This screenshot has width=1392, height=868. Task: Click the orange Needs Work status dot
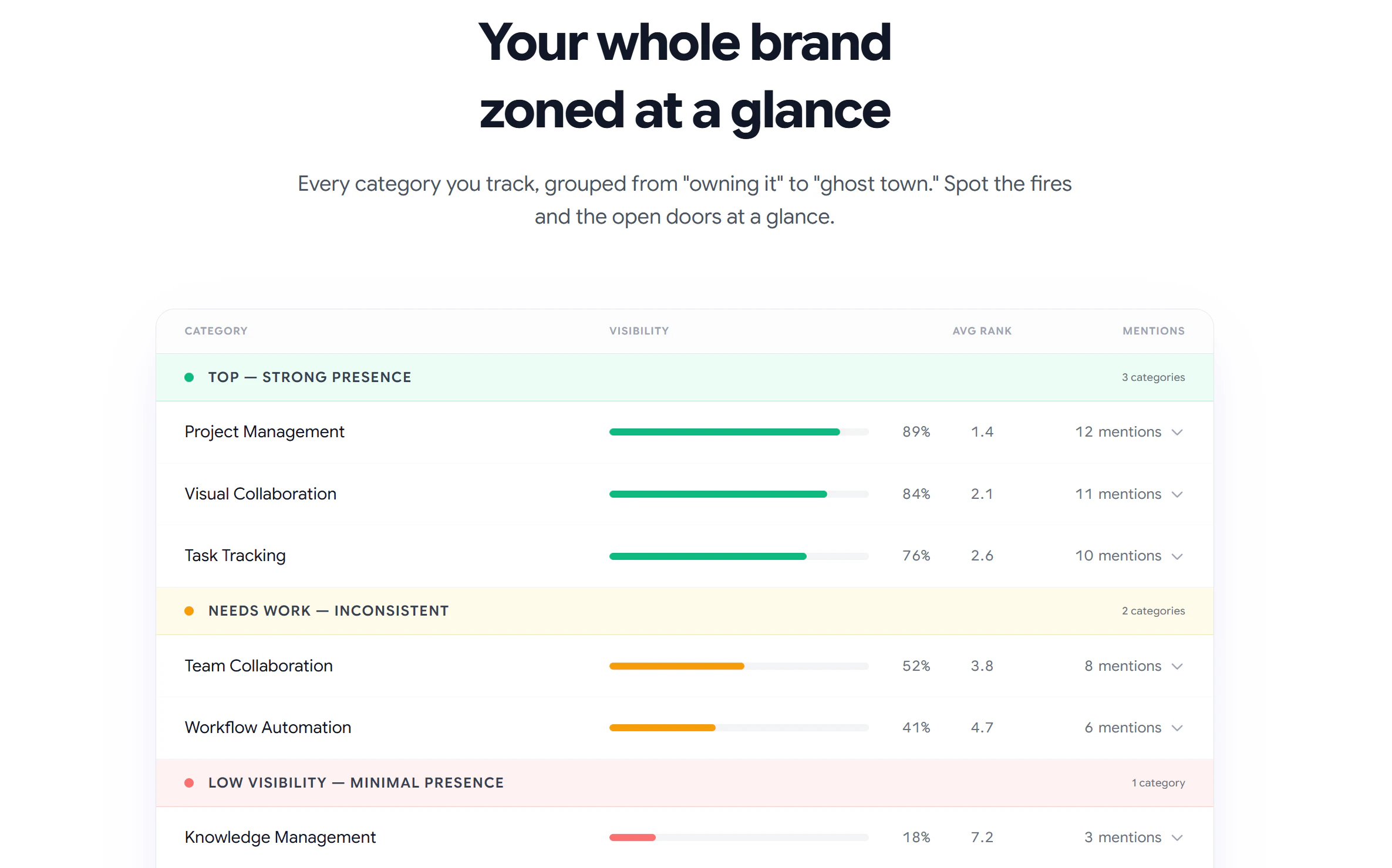tap(189, 610)
